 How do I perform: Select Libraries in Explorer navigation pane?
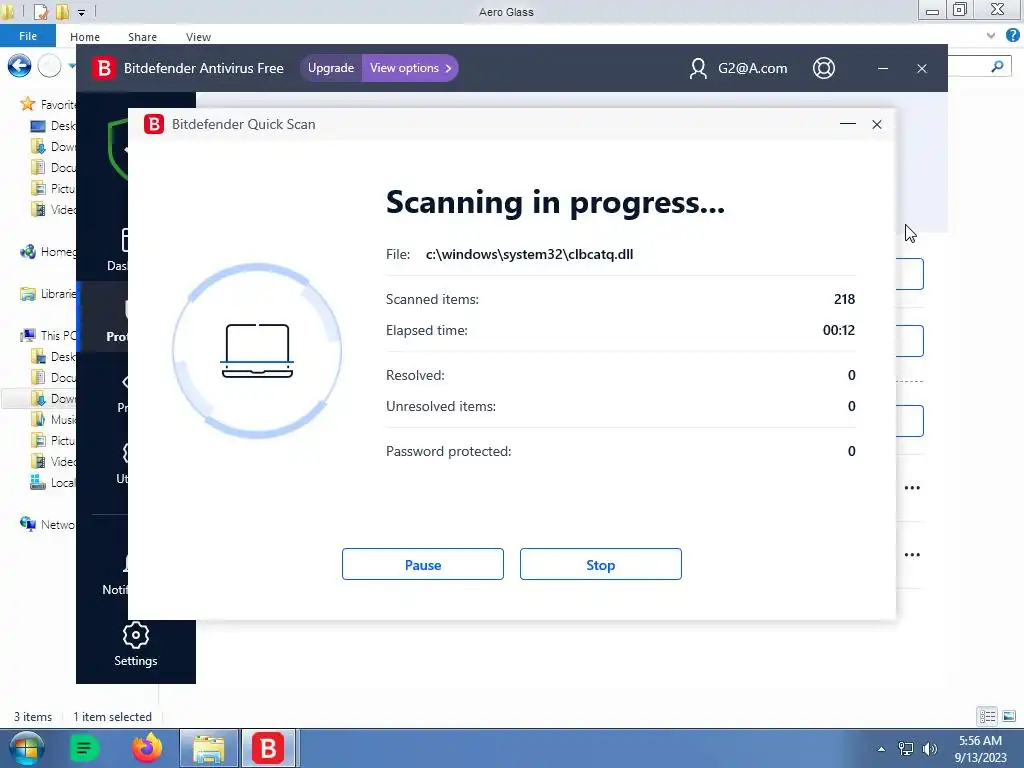click(x=48, y=294)
